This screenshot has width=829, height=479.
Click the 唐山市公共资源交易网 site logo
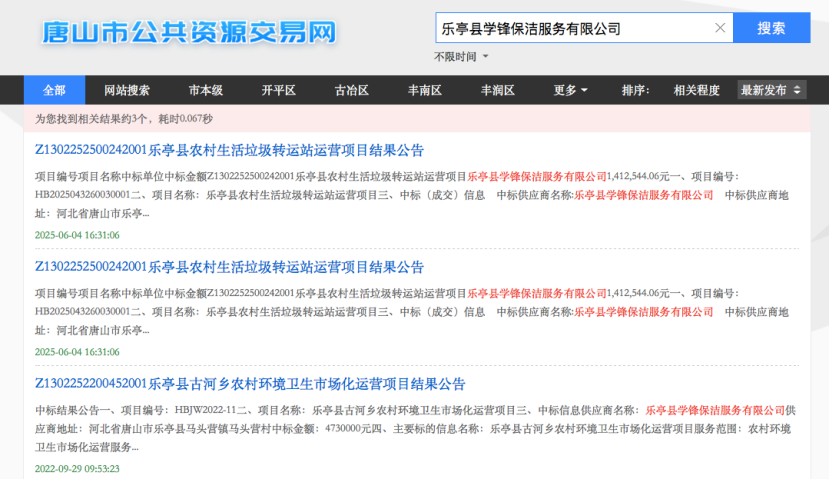click(x=188, y=32)
